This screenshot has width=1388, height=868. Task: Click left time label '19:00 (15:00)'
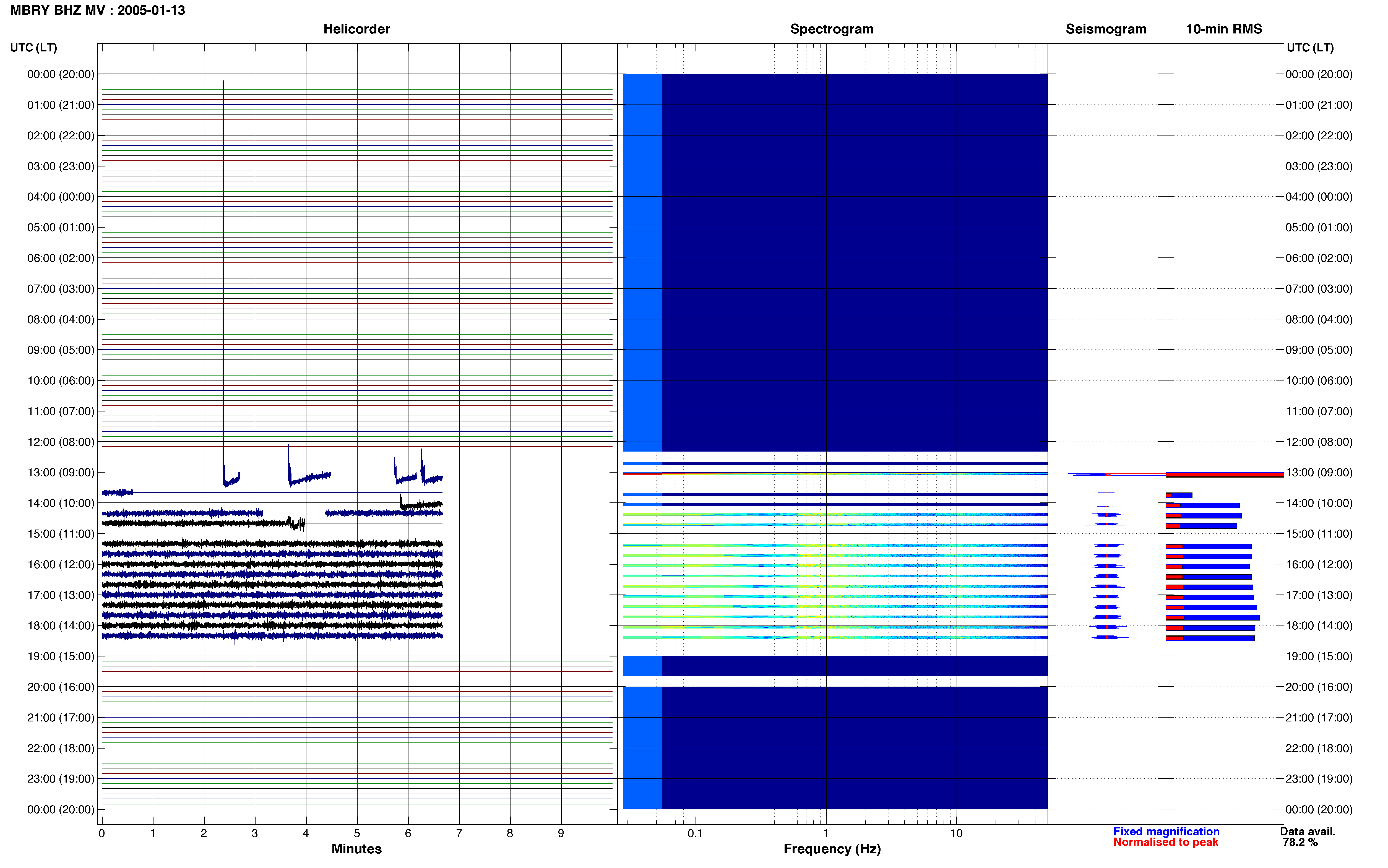coord(61,656)
